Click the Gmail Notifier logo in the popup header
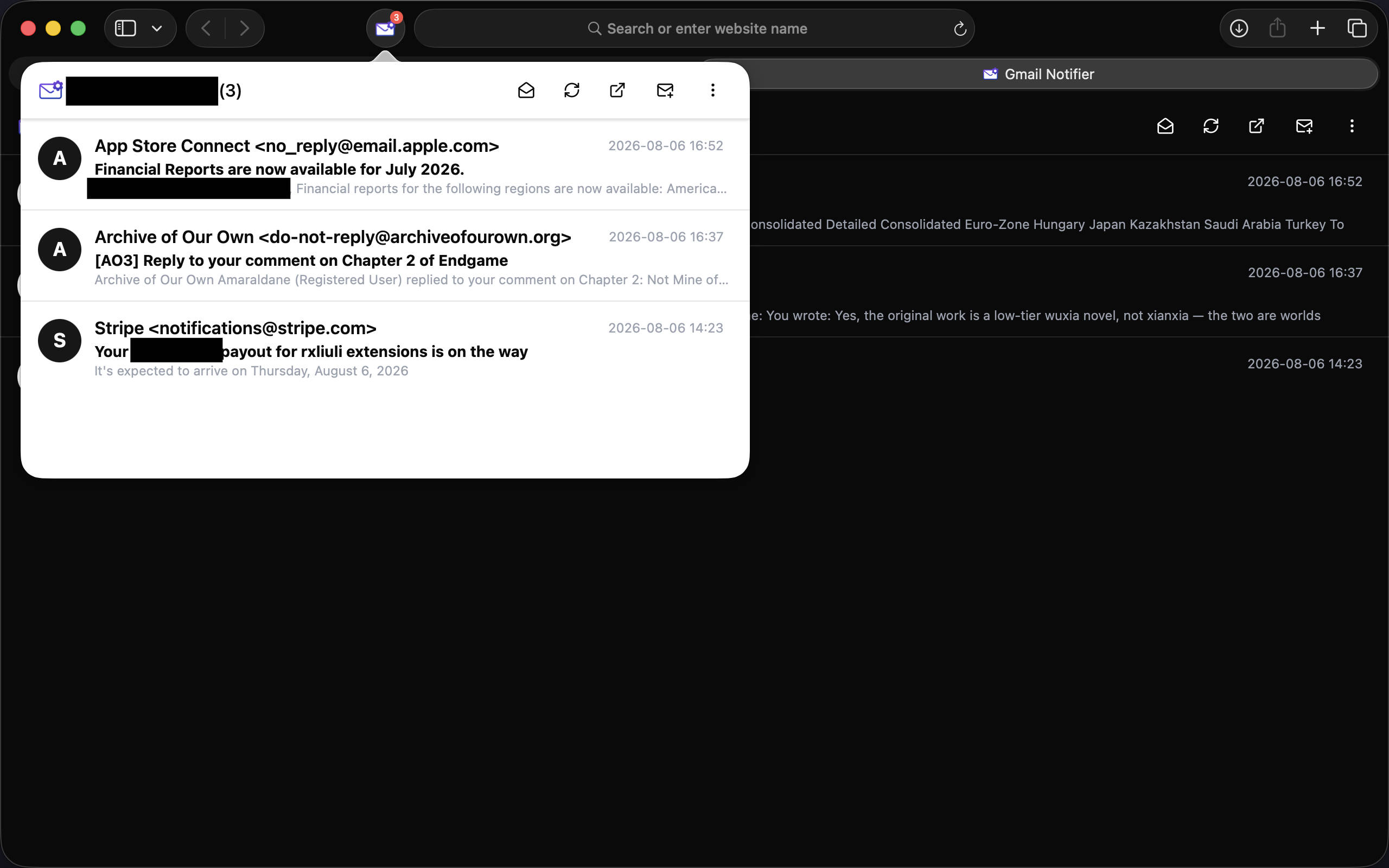The image size is (1389, 868). coord(50,90)
